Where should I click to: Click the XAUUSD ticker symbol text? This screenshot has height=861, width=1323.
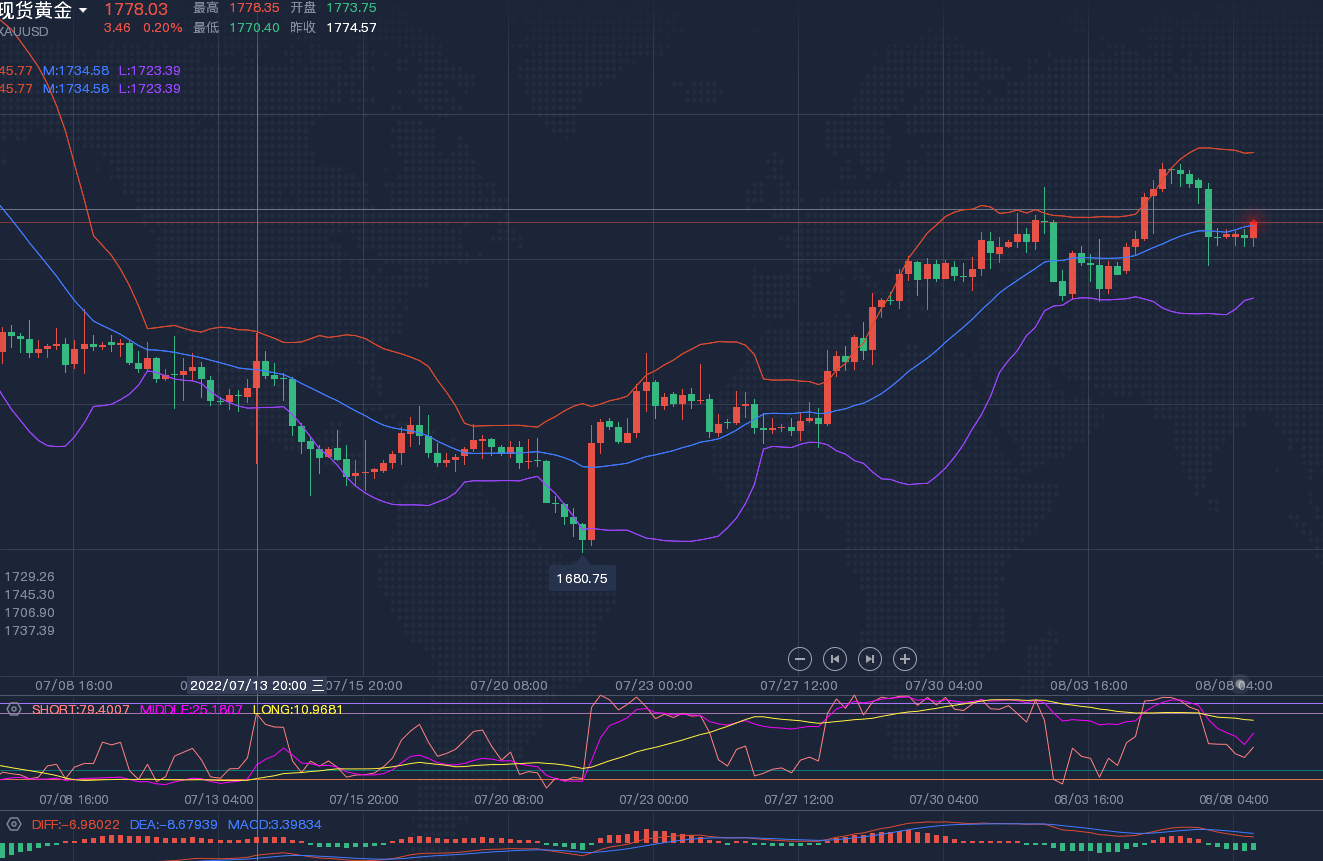(x=24, y=31)
